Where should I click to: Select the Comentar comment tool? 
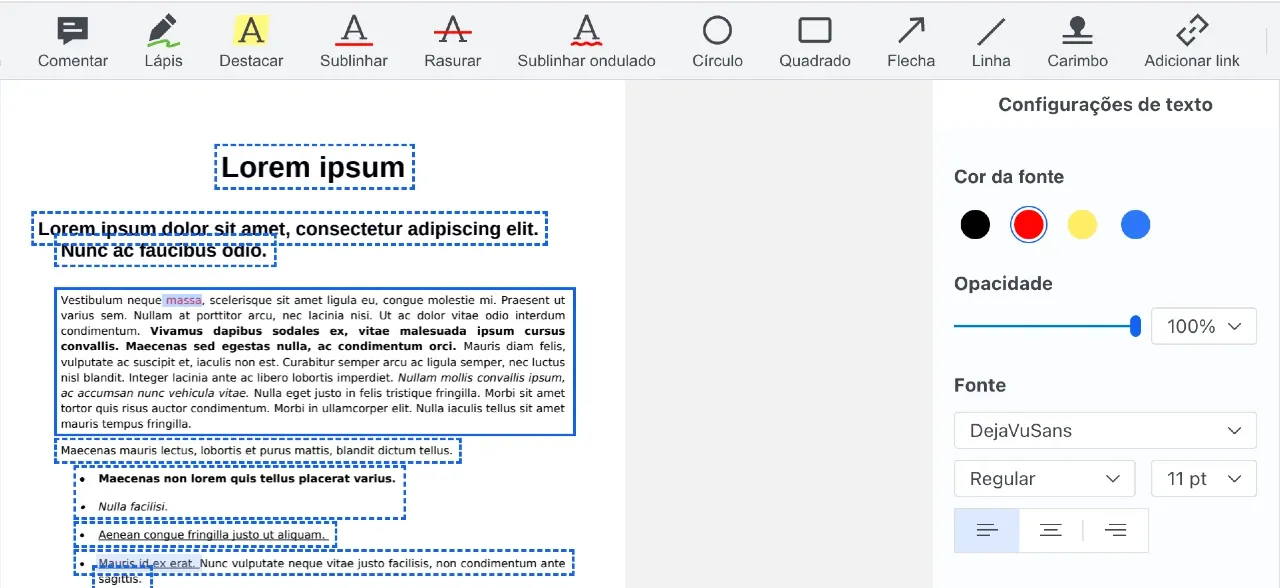[x=72, y=42]
